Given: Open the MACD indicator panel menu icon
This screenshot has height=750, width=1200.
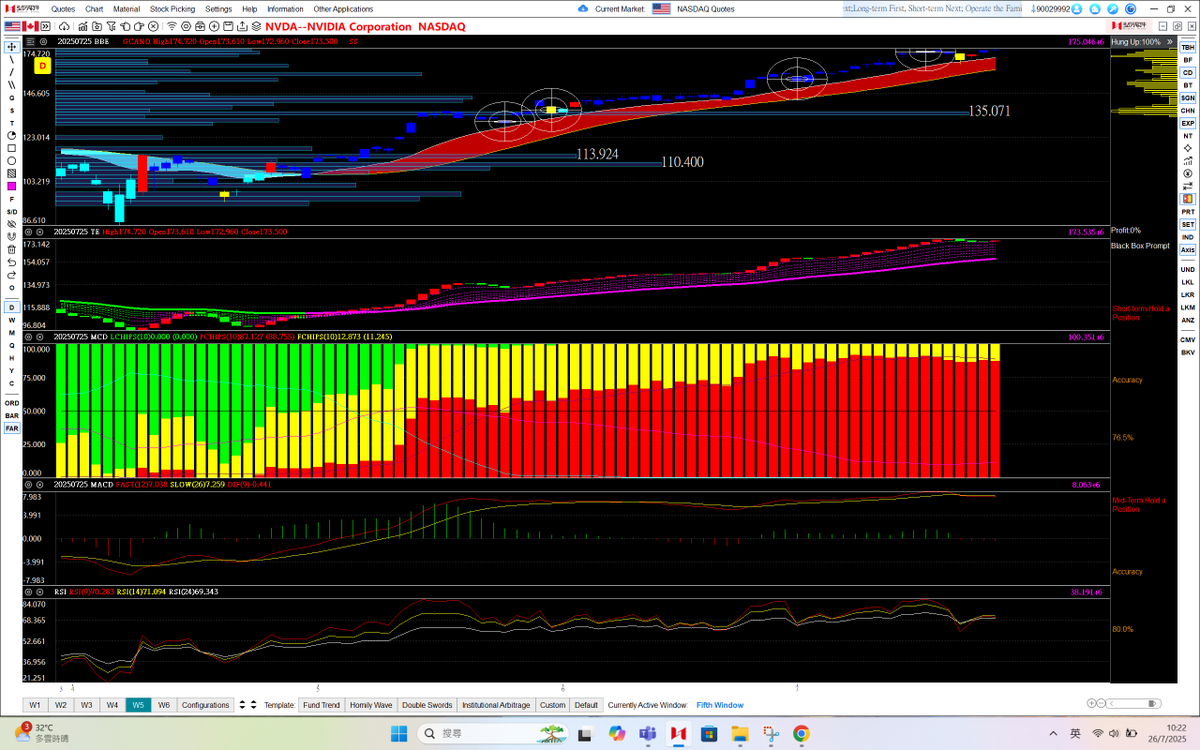Looking at the screenshot, I should coord(28,483).
